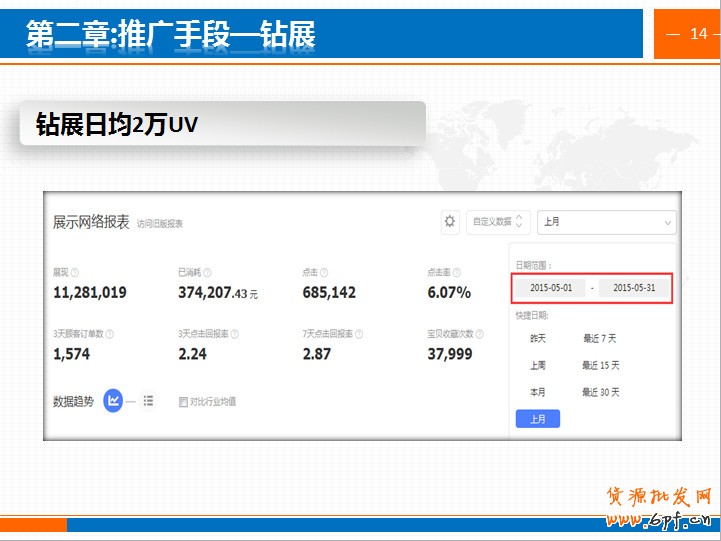Choose 最近 15 天 quick date

click(x=600, y=366)
